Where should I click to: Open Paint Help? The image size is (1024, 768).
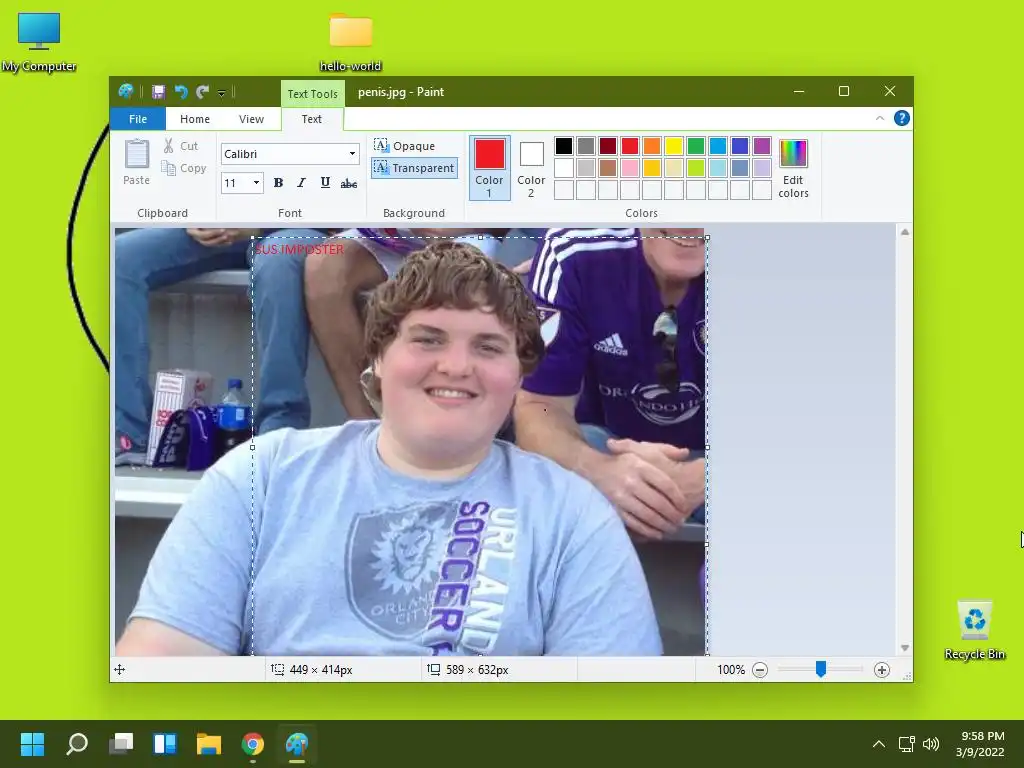pos(902,118)
